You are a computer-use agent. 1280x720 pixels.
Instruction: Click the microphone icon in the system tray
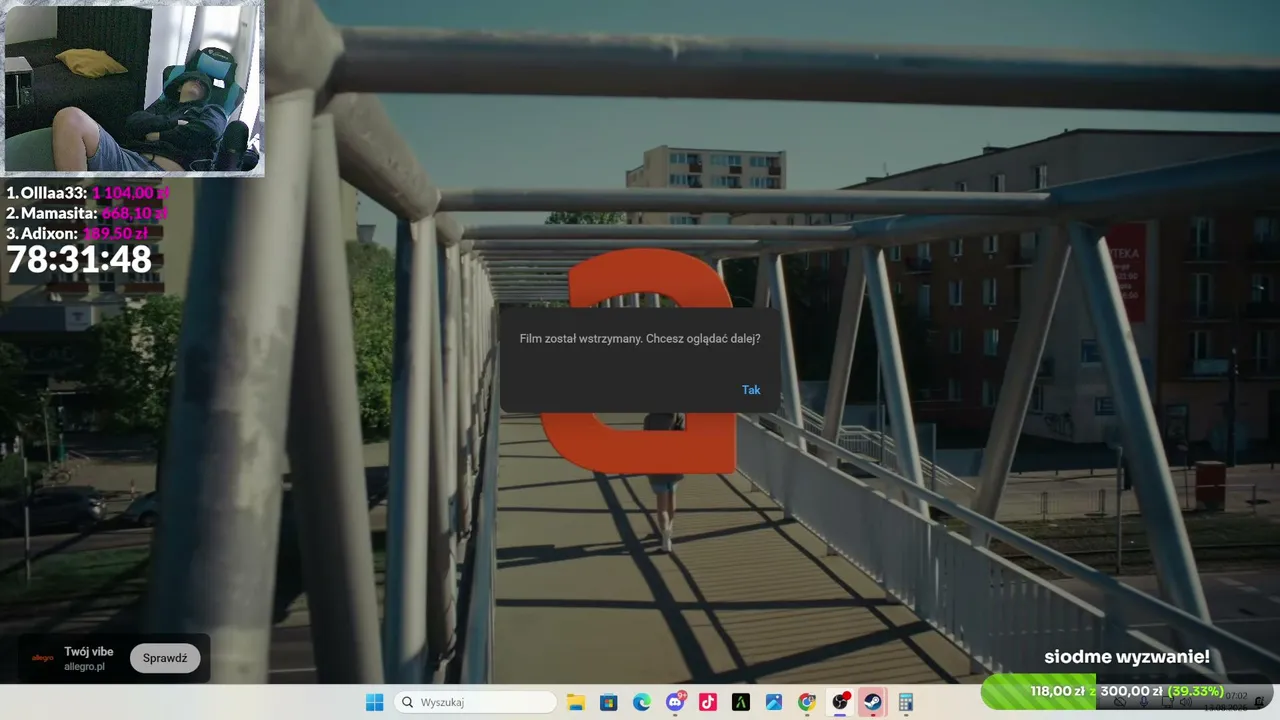[1144, 702]
